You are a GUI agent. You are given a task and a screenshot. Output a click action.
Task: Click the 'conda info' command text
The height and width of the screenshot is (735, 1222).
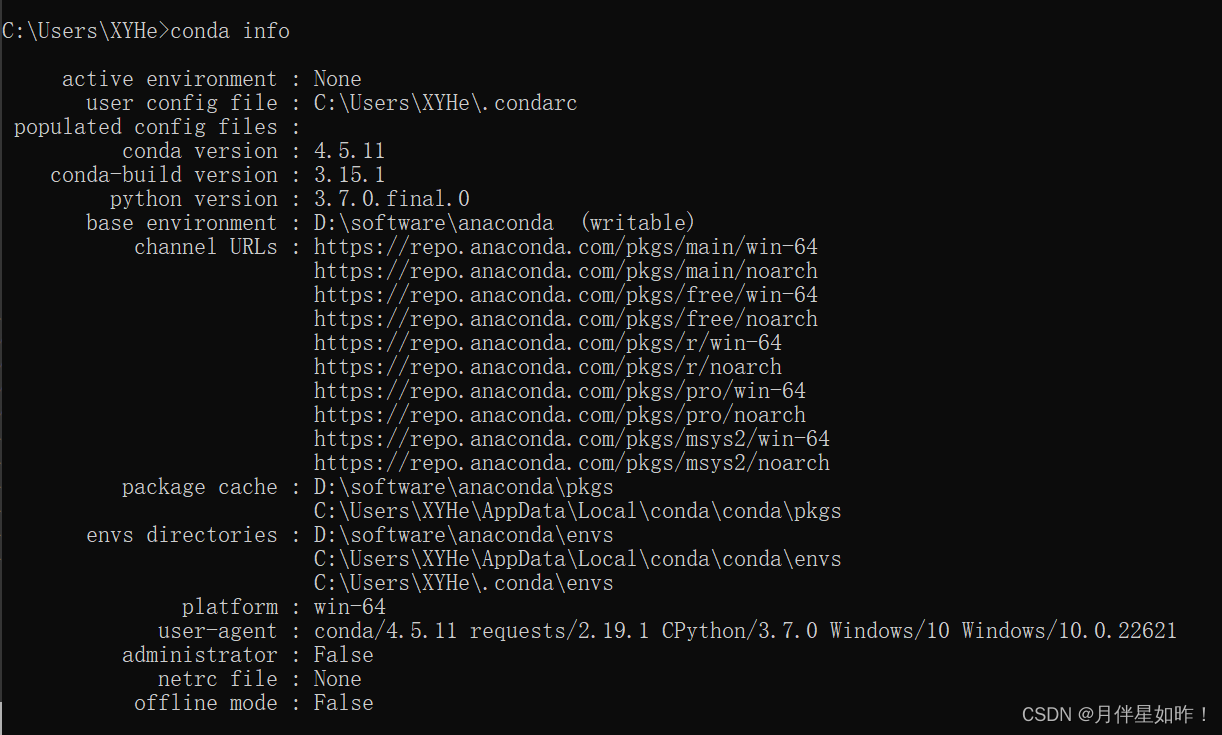click(x=230, y=31)
